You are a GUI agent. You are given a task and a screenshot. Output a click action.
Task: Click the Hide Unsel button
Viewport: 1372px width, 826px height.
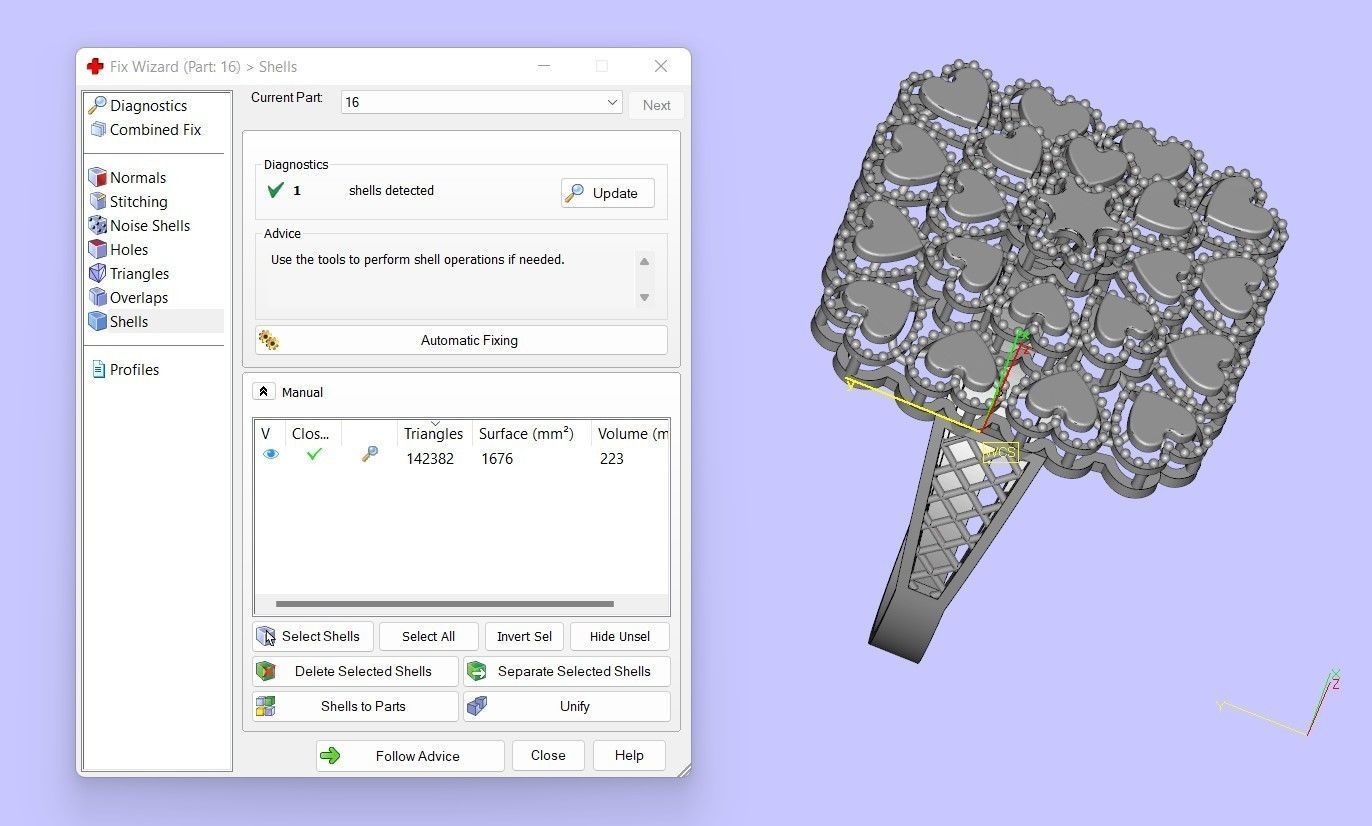tap(620, 636)
